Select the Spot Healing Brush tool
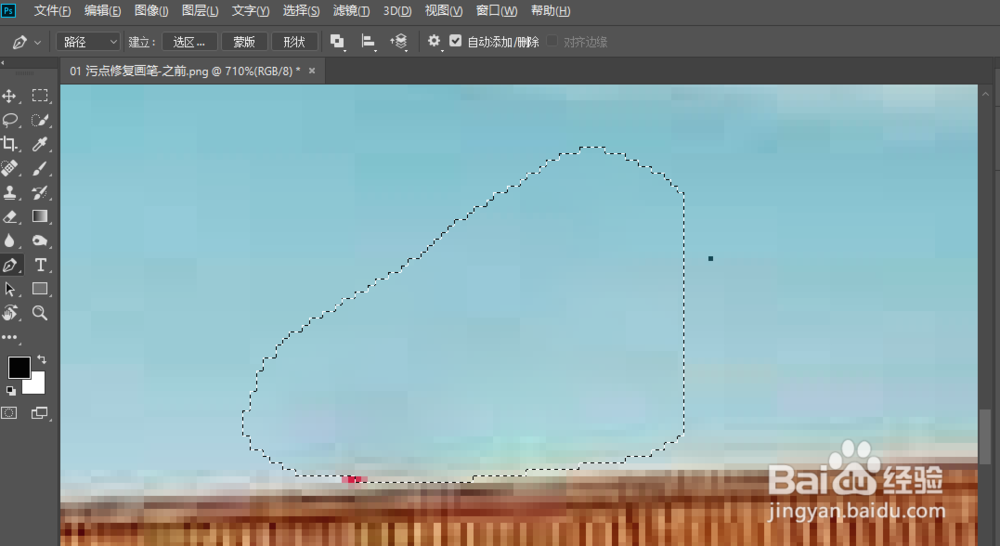The image size is (1000, 546). [x=10, y=168]
